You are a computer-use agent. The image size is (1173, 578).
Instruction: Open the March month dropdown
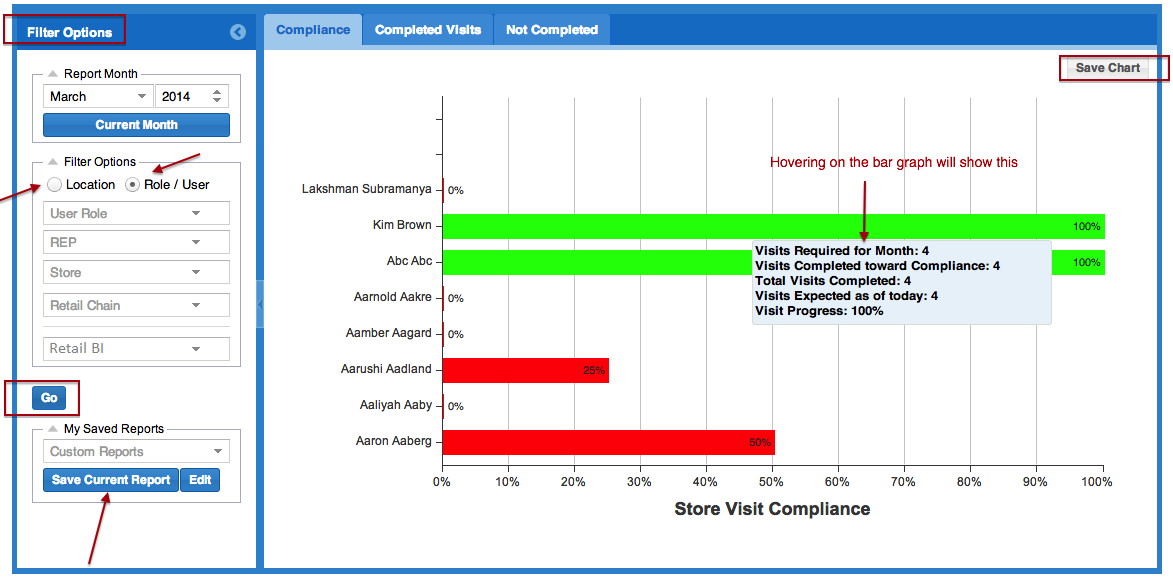pyautogui.click(x=97, y=97)
